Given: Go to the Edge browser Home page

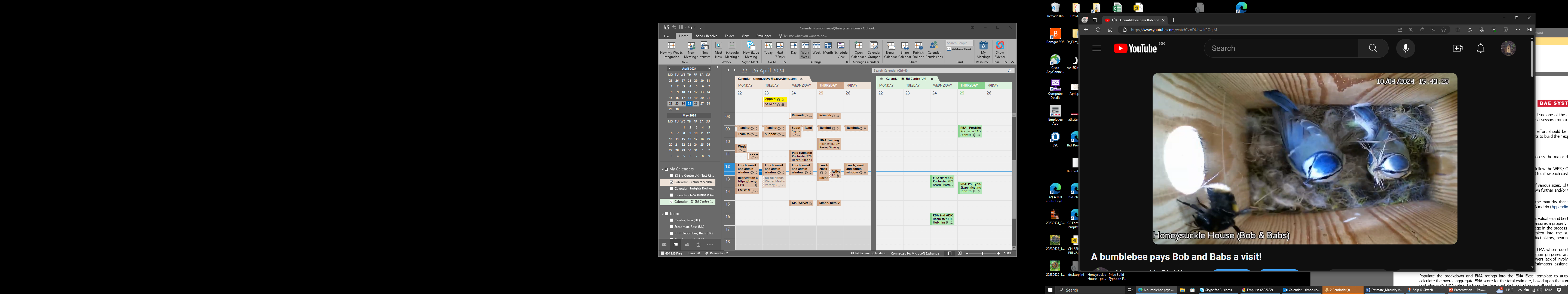Looking at the screenshot, I should 1110,30.
